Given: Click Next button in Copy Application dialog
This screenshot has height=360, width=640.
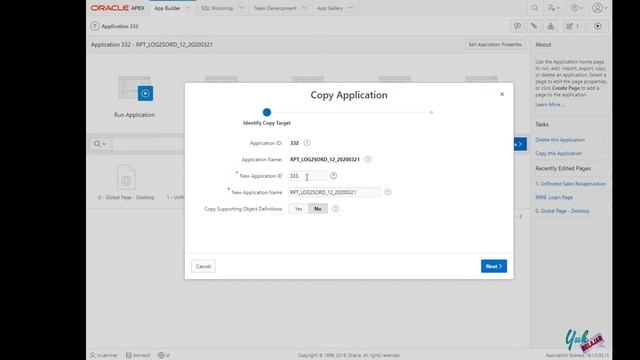Looking at the screenshot, I should pos(494,266).
